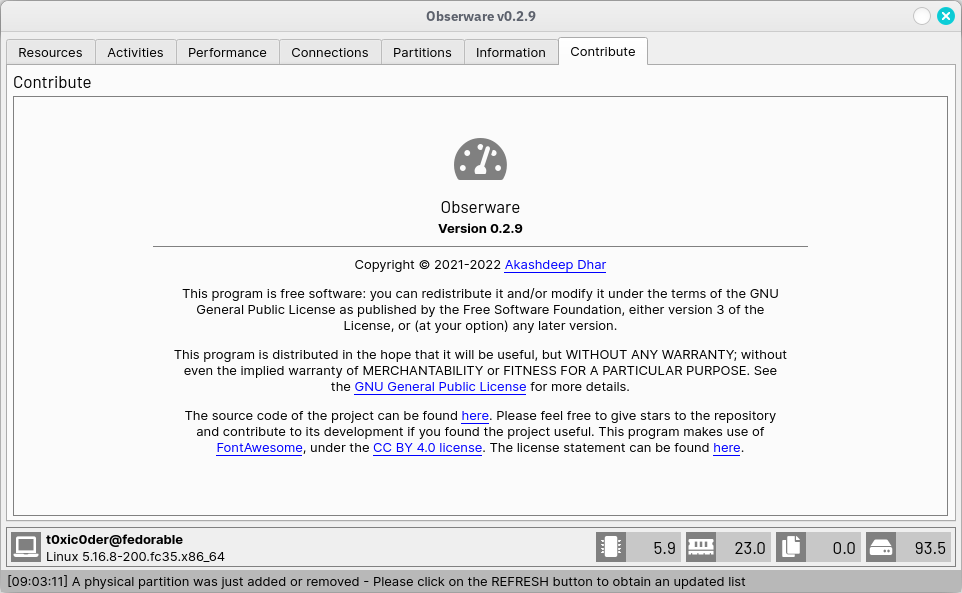Click the Obserware name below the logo
Viewport: 962px width, 593px height.
point(480,207)
